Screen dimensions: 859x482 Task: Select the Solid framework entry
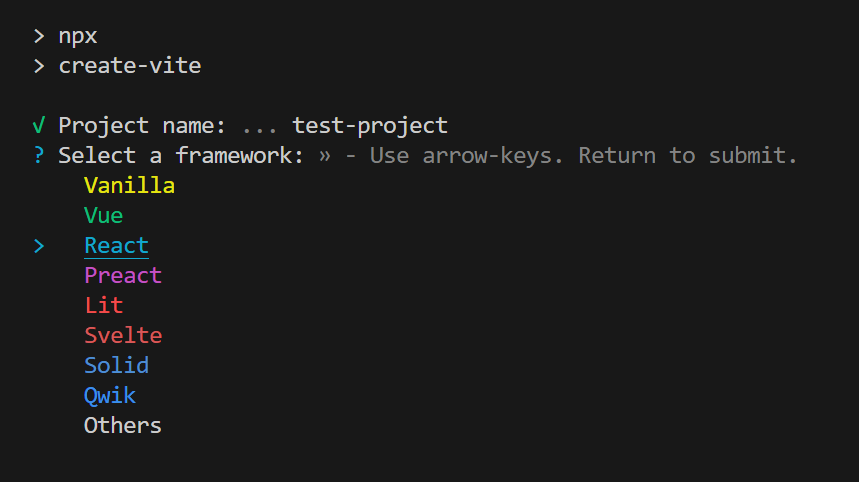coord(116,366)
